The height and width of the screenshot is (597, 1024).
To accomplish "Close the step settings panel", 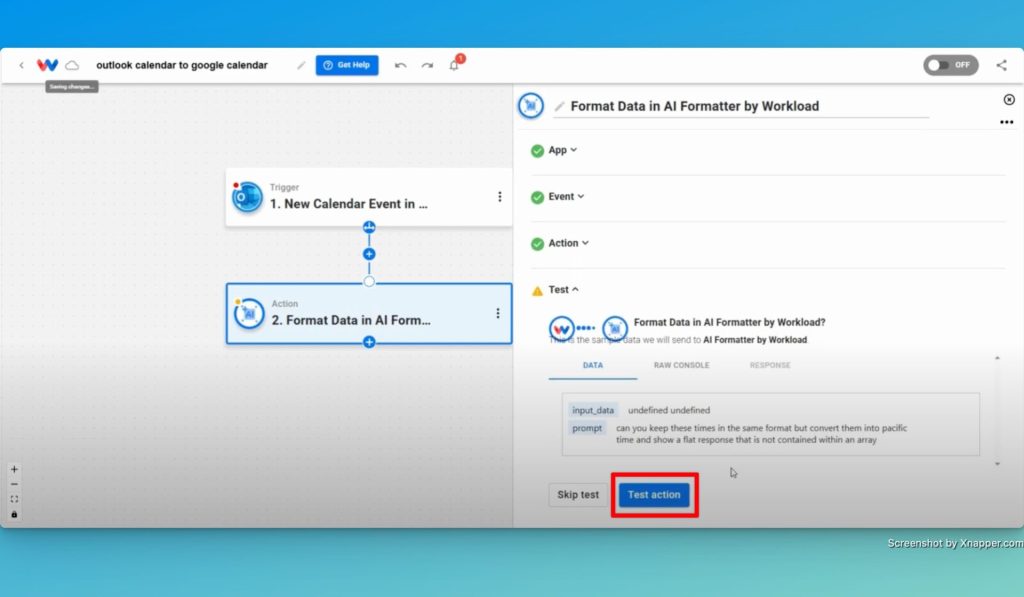I will tap(1009, 99).
